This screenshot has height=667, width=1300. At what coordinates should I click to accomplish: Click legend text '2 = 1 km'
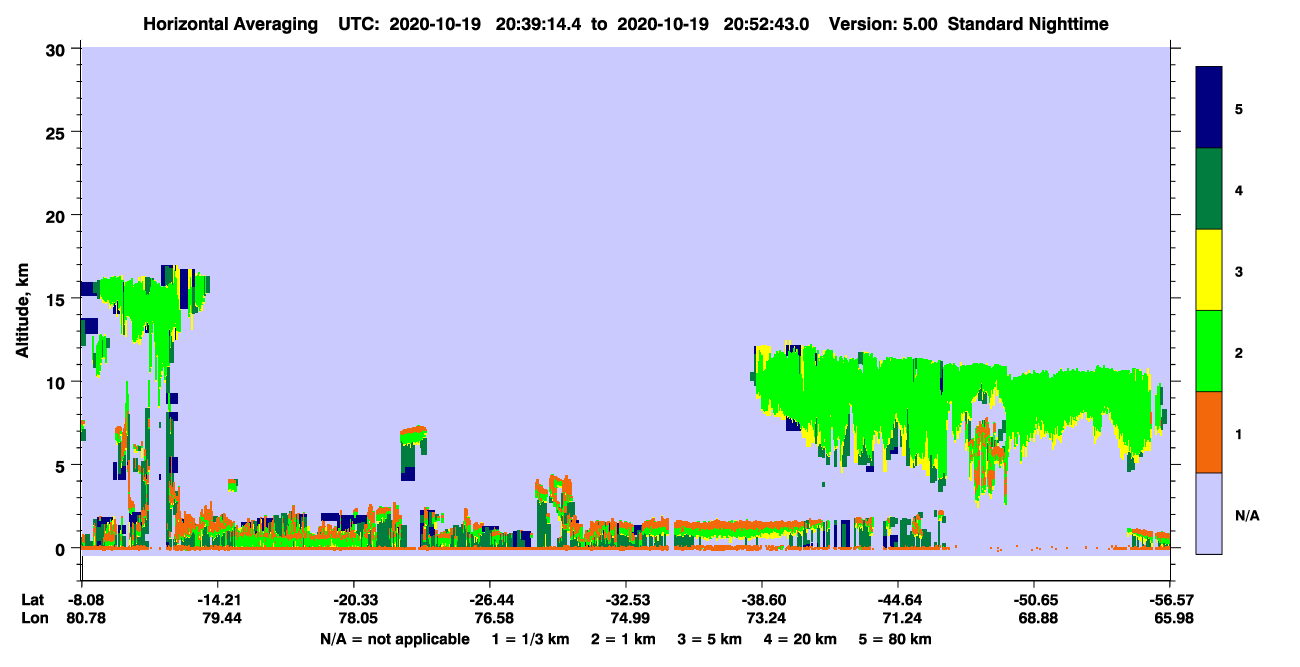(624, 639)
